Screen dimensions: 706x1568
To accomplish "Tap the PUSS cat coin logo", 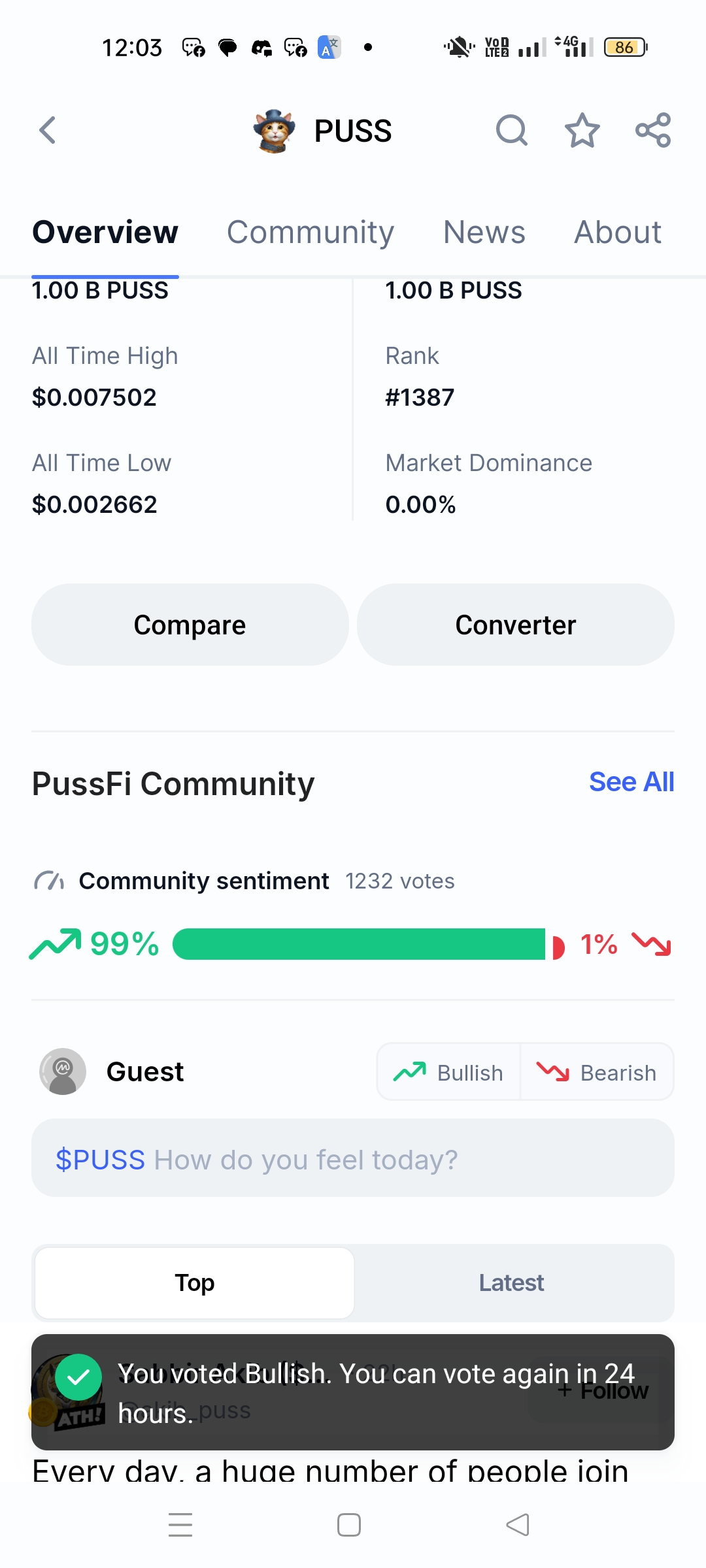I will 275,131.
